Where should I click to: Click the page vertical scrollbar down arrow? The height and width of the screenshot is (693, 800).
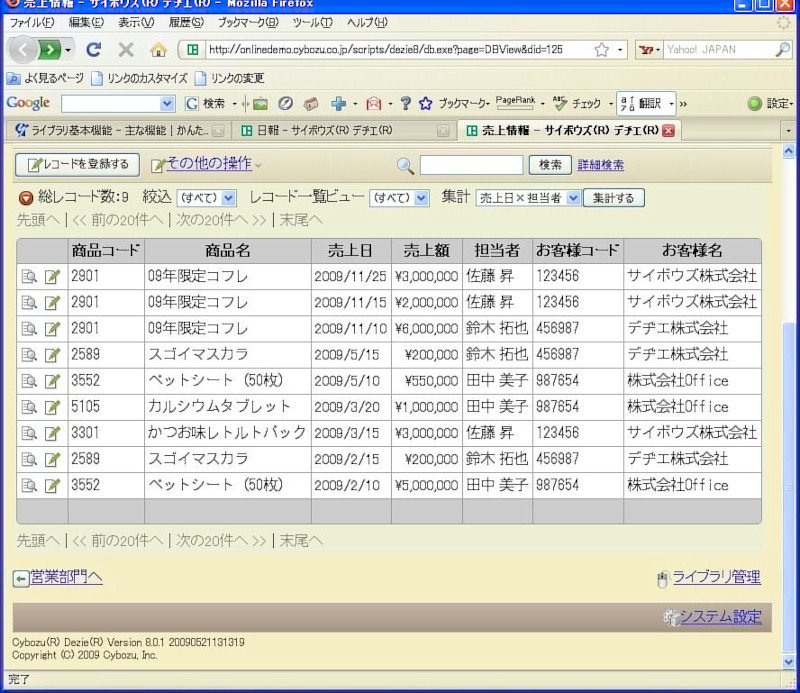tap(788, 662)
